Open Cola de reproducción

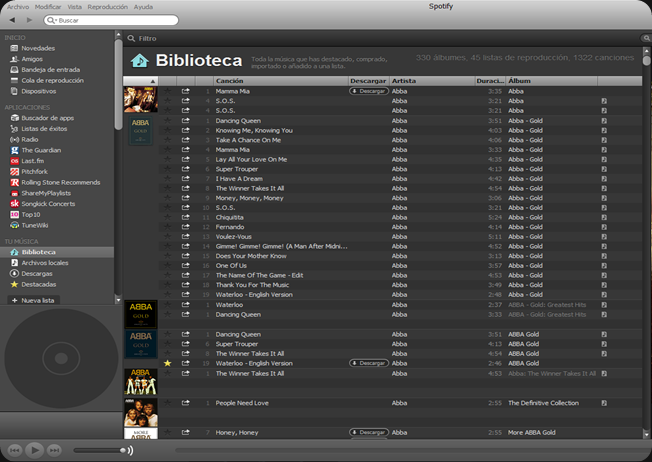tap(52, 80)
